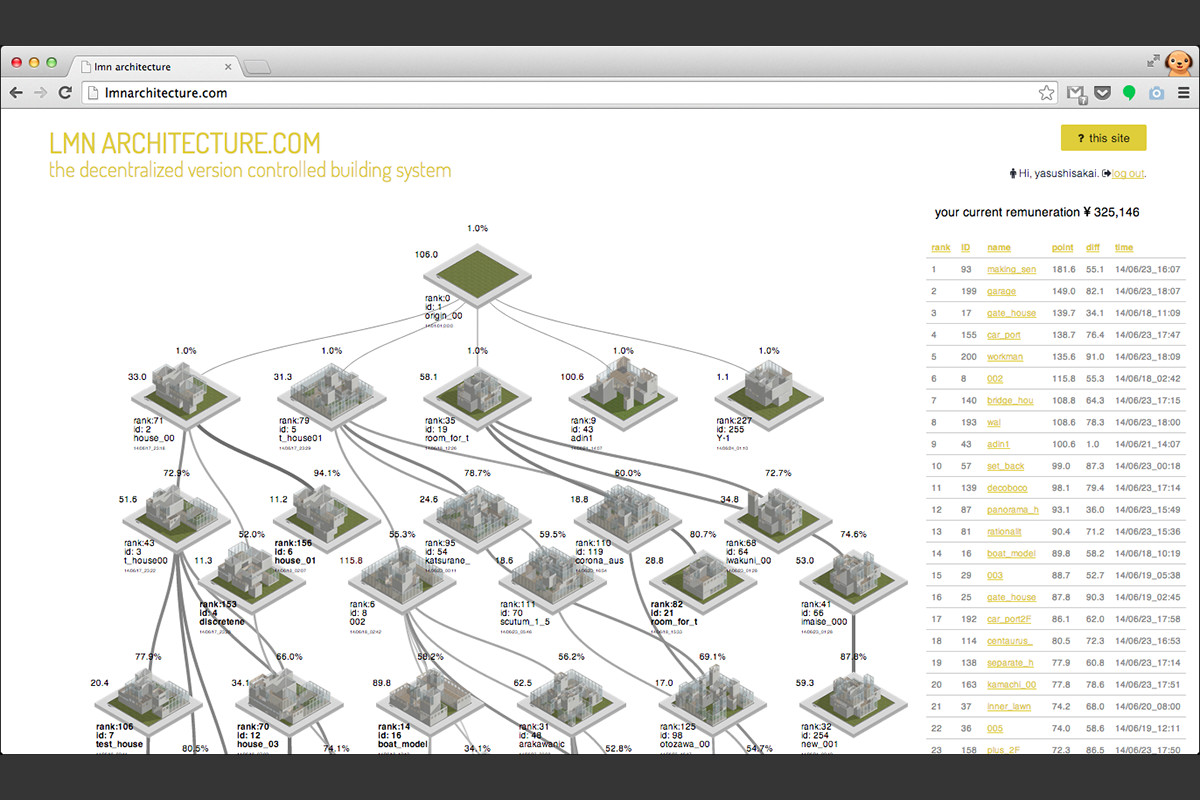Open the car_port entry link
1200x800 pixels.
click(x=1004, y=335)
